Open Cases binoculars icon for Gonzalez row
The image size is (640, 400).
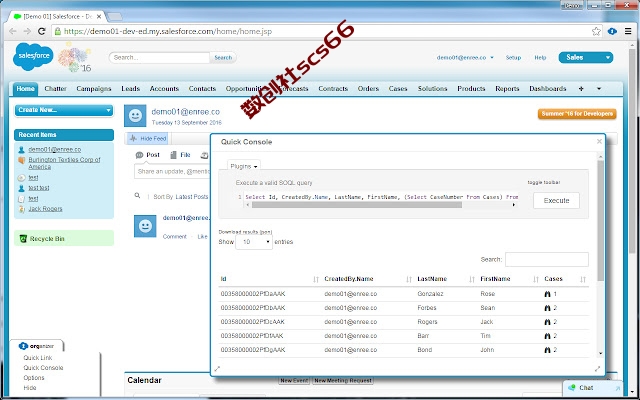547,294
